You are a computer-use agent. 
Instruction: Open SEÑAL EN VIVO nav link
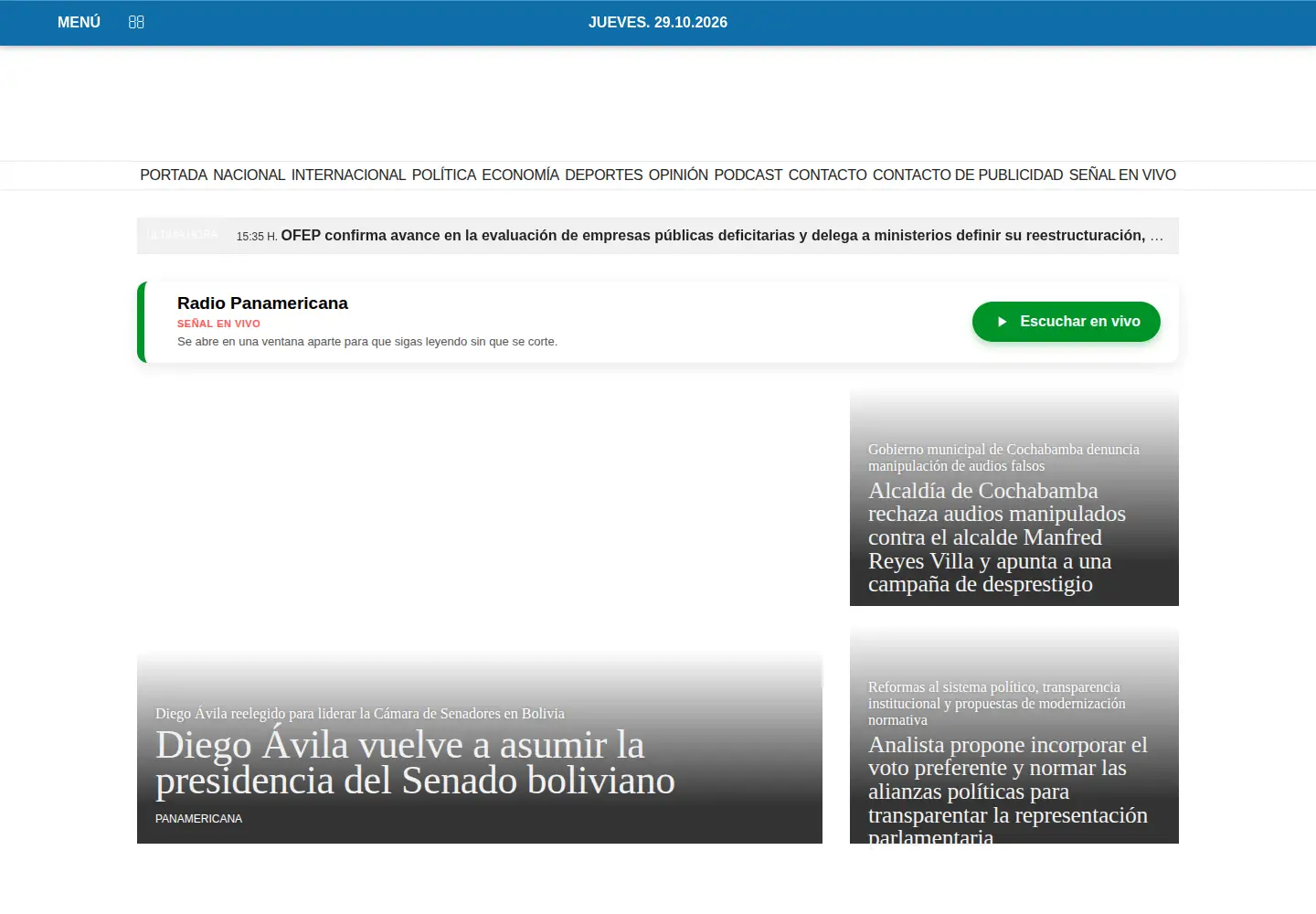(x=1122, y=175)
